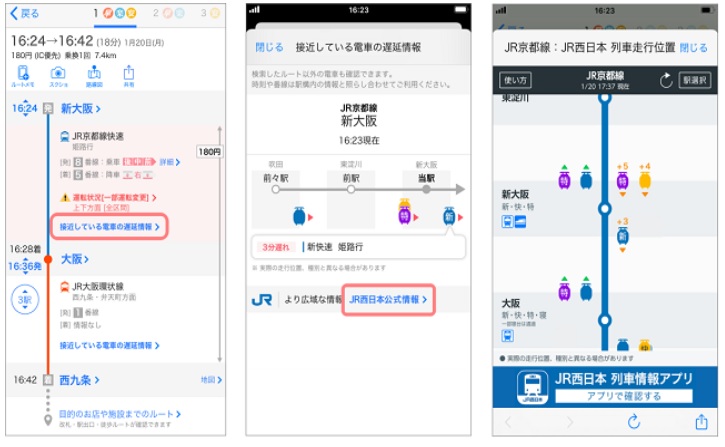Click the JR大阪環状線 train icon
The height and width of the screenshot is (447, 725).
pos(65,287)
